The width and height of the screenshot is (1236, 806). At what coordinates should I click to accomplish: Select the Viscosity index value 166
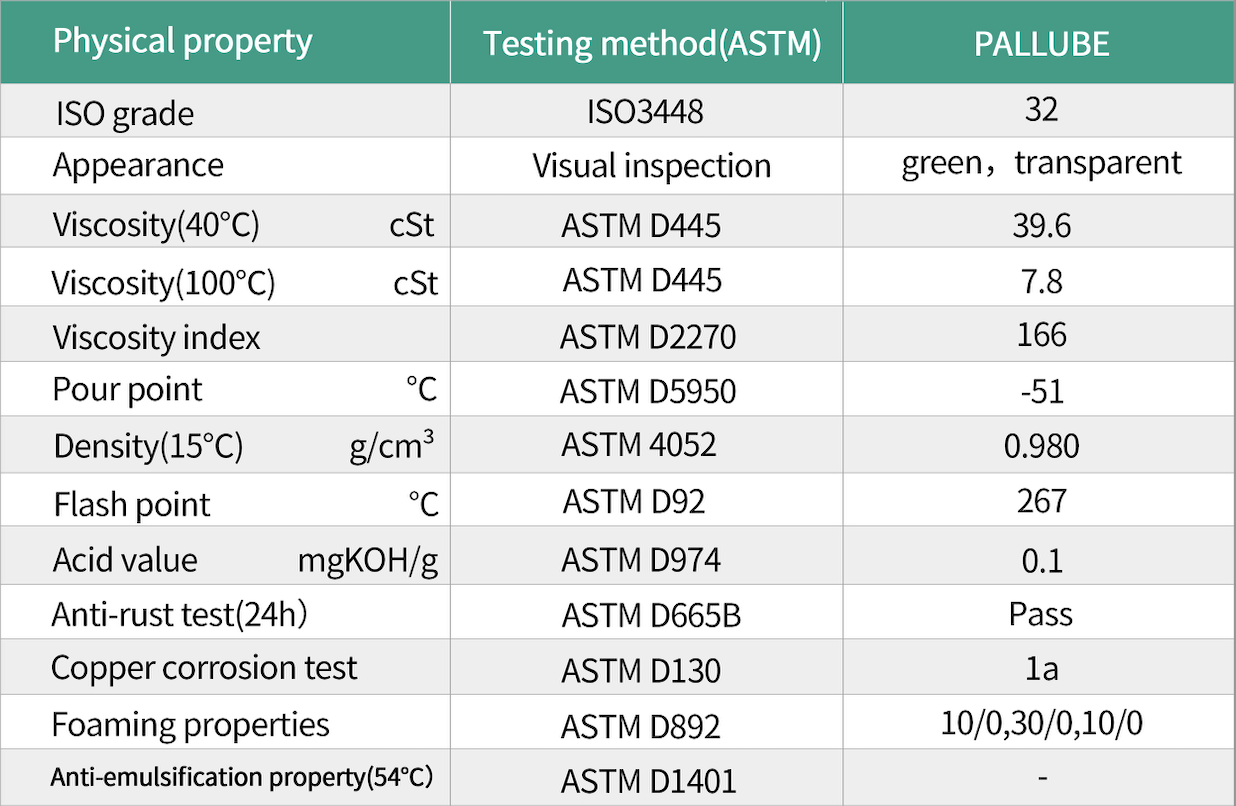(1041, 334)
